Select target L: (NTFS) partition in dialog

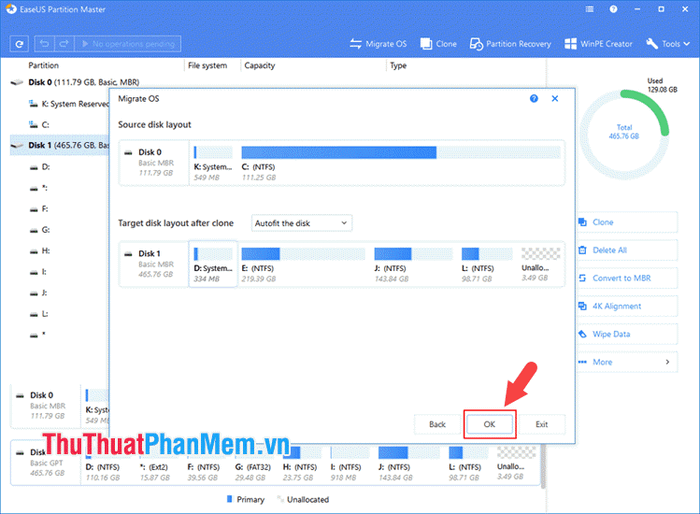click(x=486, y=264)
